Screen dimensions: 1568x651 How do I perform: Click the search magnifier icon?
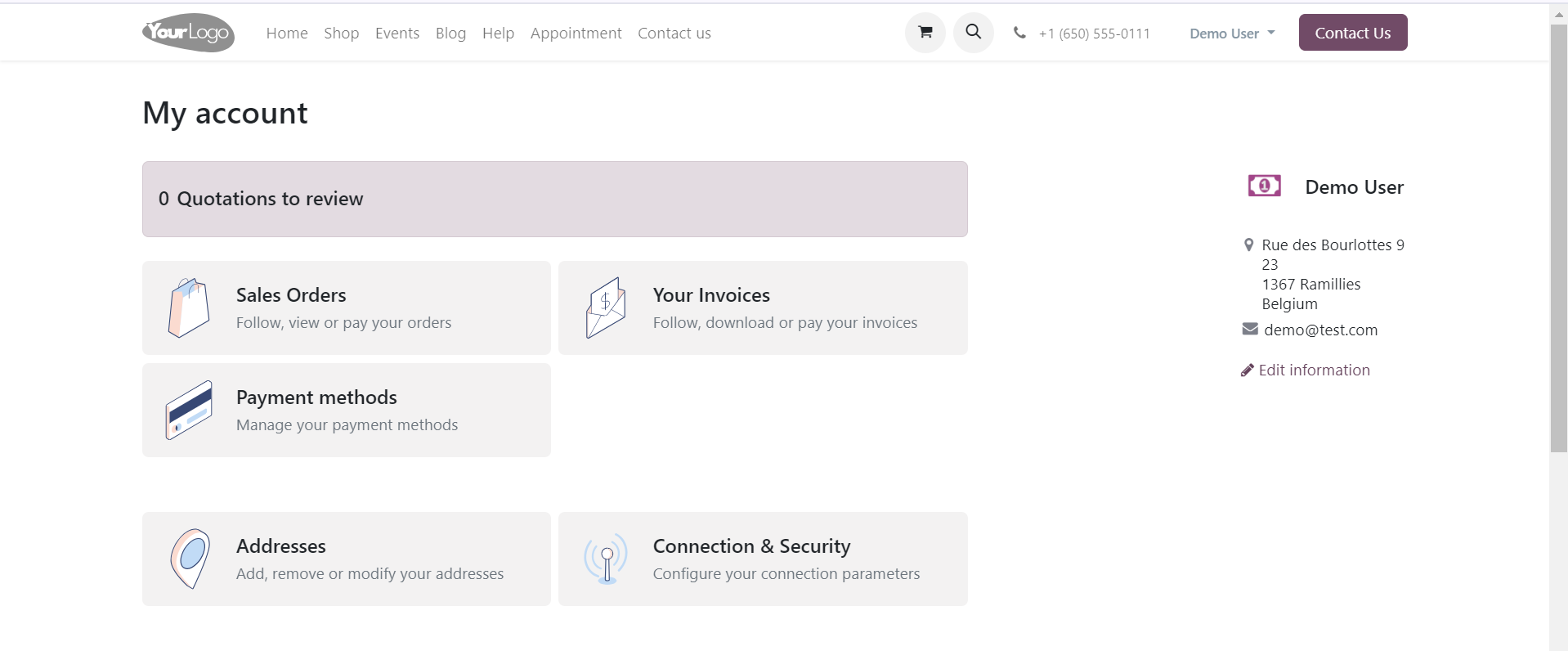[973, 33]
